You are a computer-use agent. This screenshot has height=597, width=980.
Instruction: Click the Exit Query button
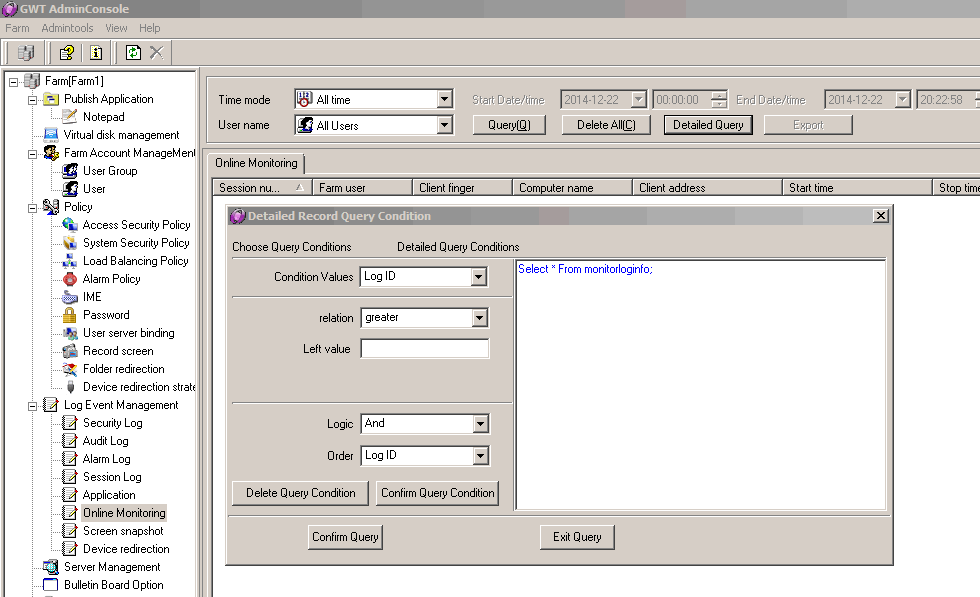click(577, 537)
